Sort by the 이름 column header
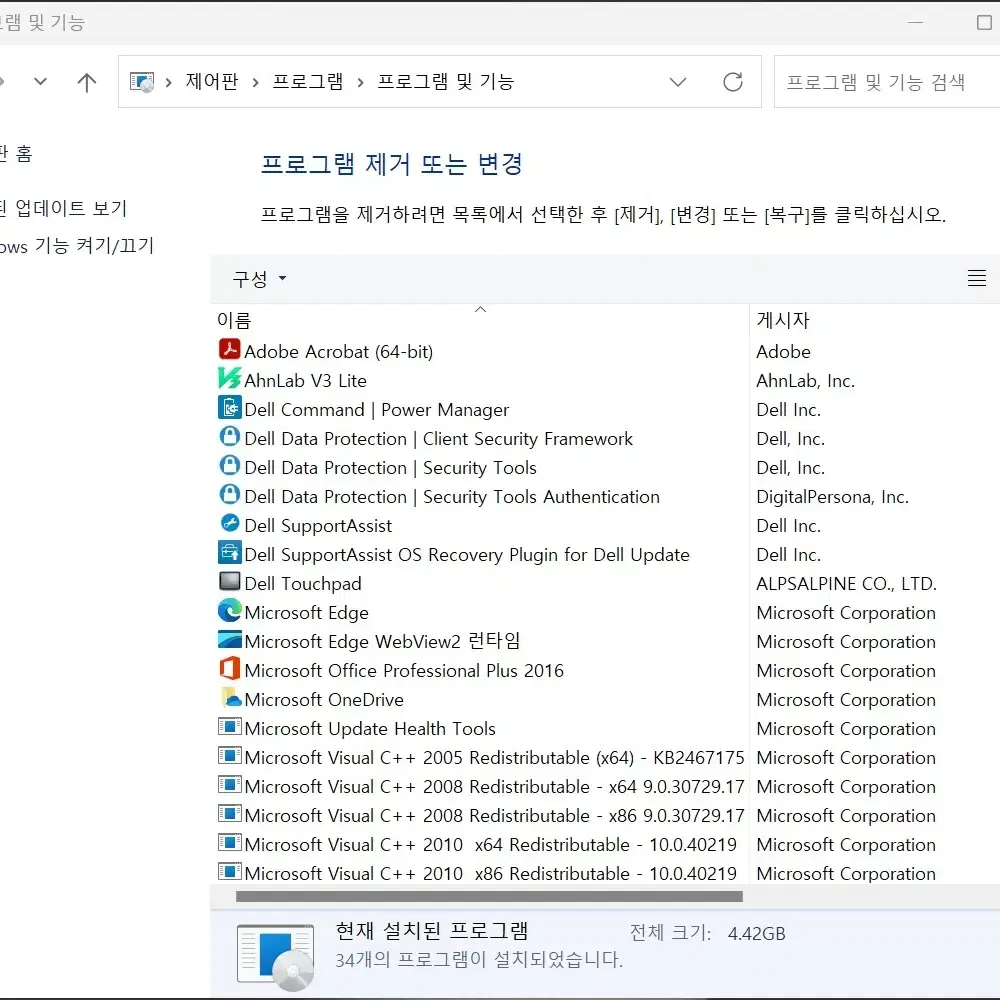The width and height of the screenshot is (1000, 1000). tap(480, 320)
